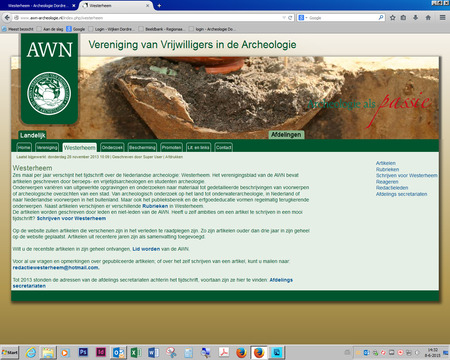Open Windows Media Player from the taskbar

65,352
